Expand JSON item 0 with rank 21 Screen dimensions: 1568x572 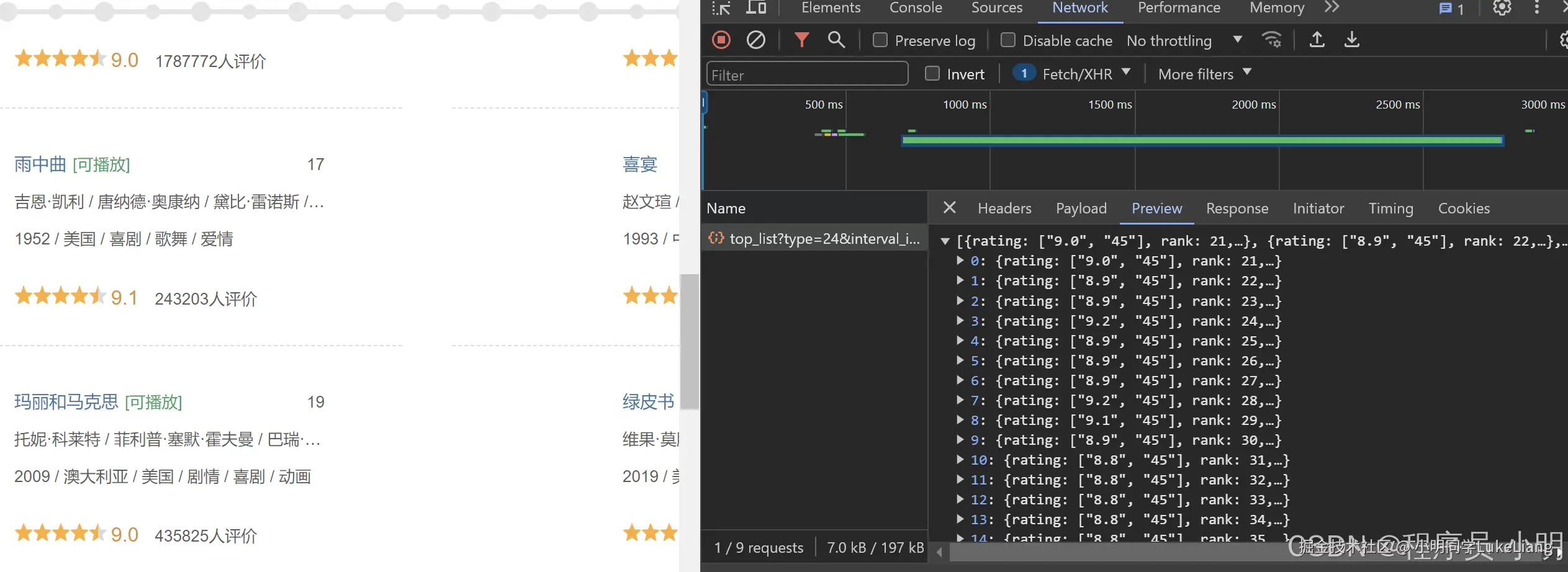click(960, 261)
